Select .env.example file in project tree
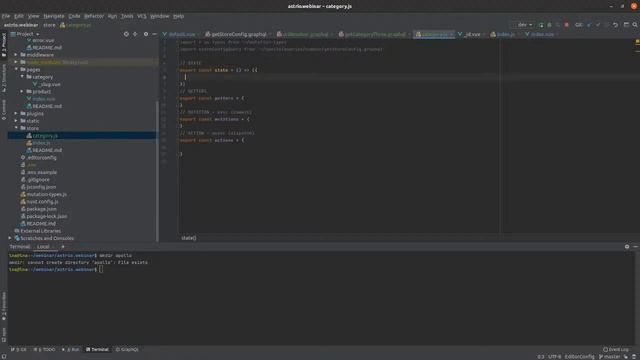The height and width of the screenshot is (360, 640). (x=39, y=172)
